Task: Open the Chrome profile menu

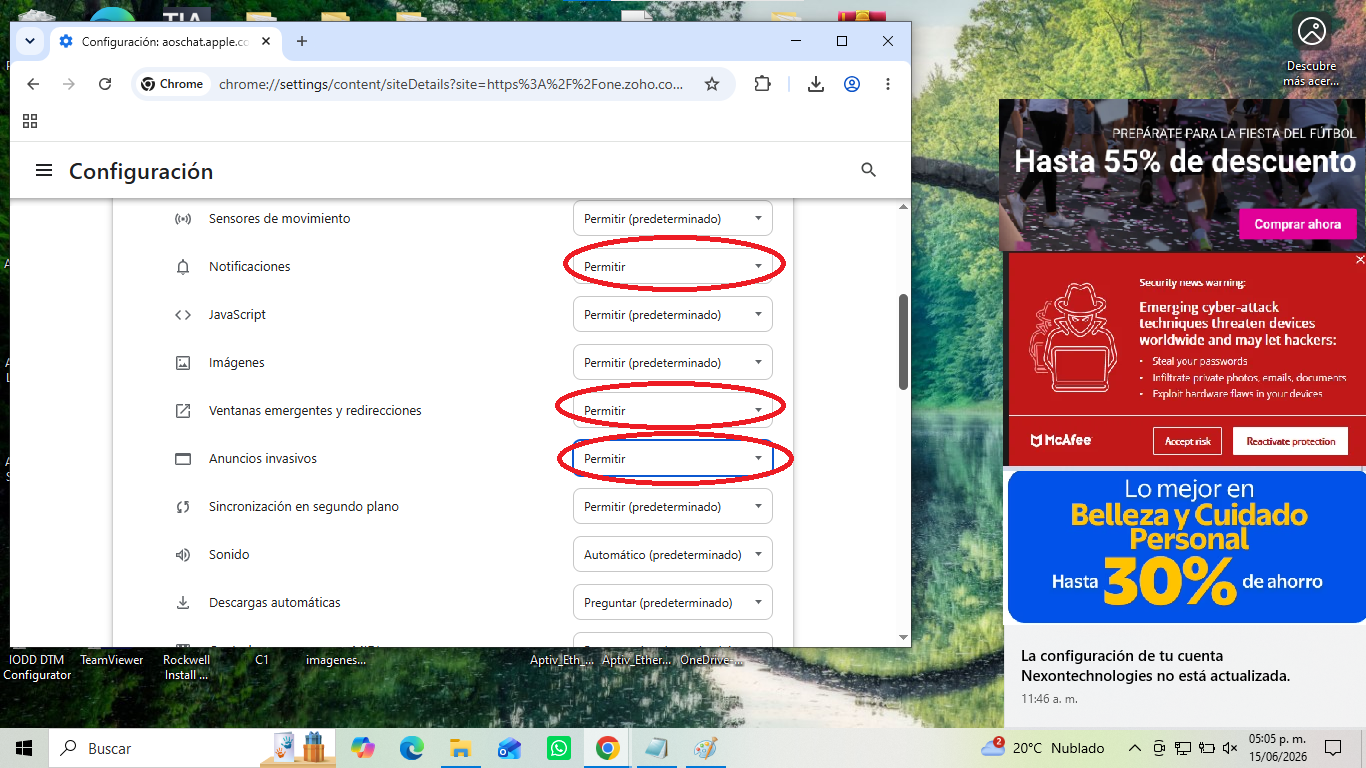Action: 852,84
